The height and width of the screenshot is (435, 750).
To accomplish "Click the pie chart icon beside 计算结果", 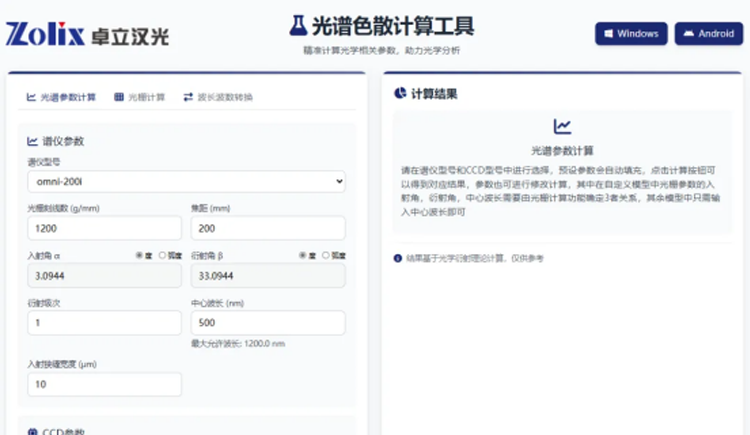I will pos(400,93).
